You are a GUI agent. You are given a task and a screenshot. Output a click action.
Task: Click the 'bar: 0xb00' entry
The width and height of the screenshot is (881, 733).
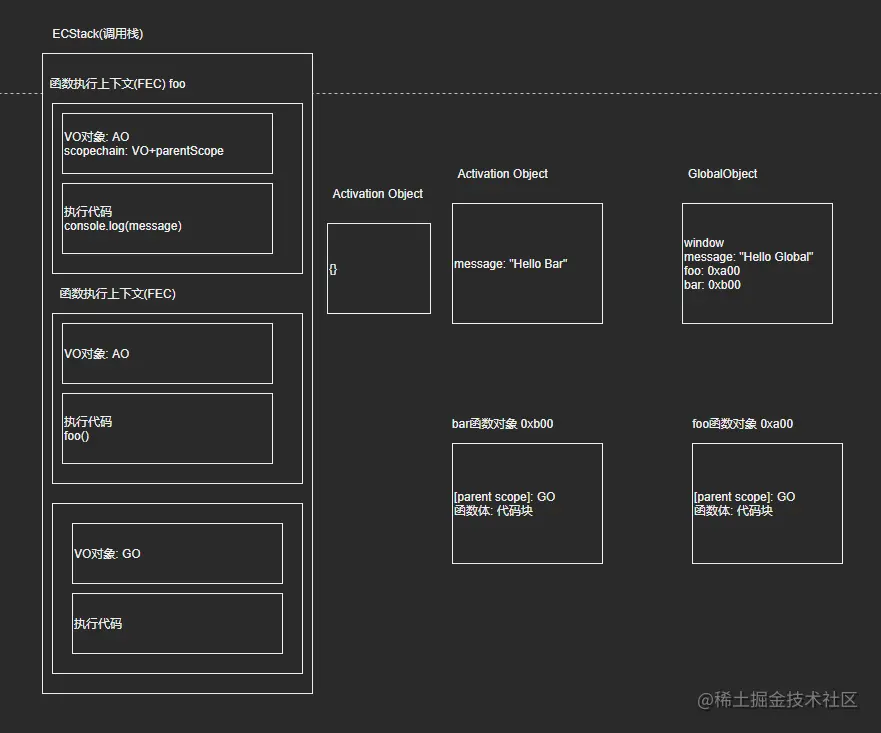[x=712, y=285]
